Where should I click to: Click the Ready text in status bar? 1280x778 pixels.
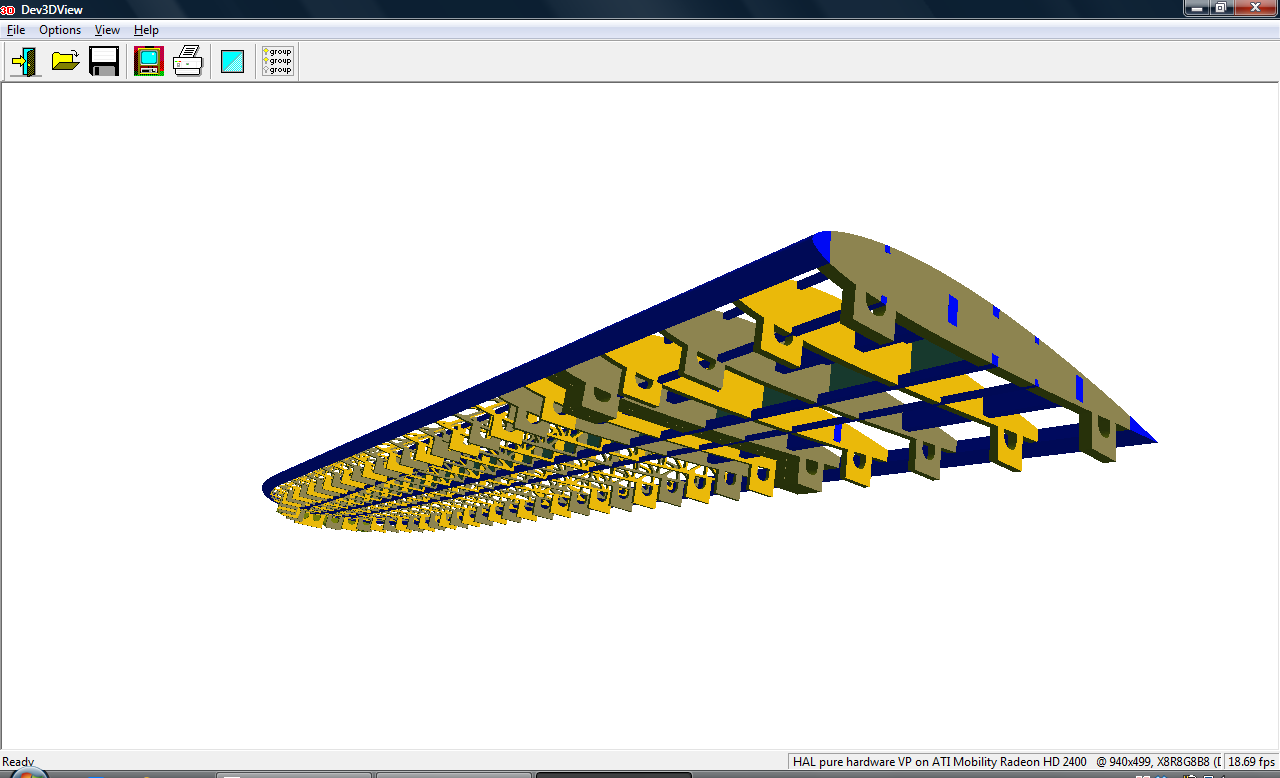click(x=18, y=762)
